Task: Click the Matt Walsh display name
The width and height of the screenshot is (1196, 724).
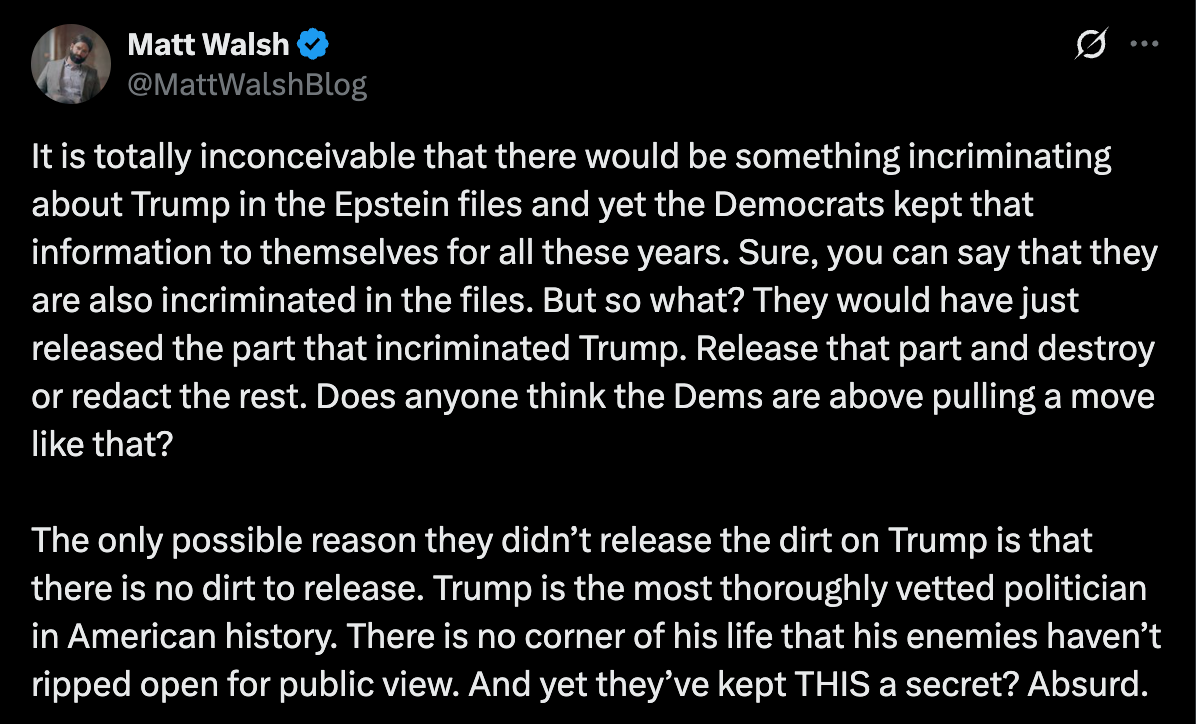Action: click(208, 45)
